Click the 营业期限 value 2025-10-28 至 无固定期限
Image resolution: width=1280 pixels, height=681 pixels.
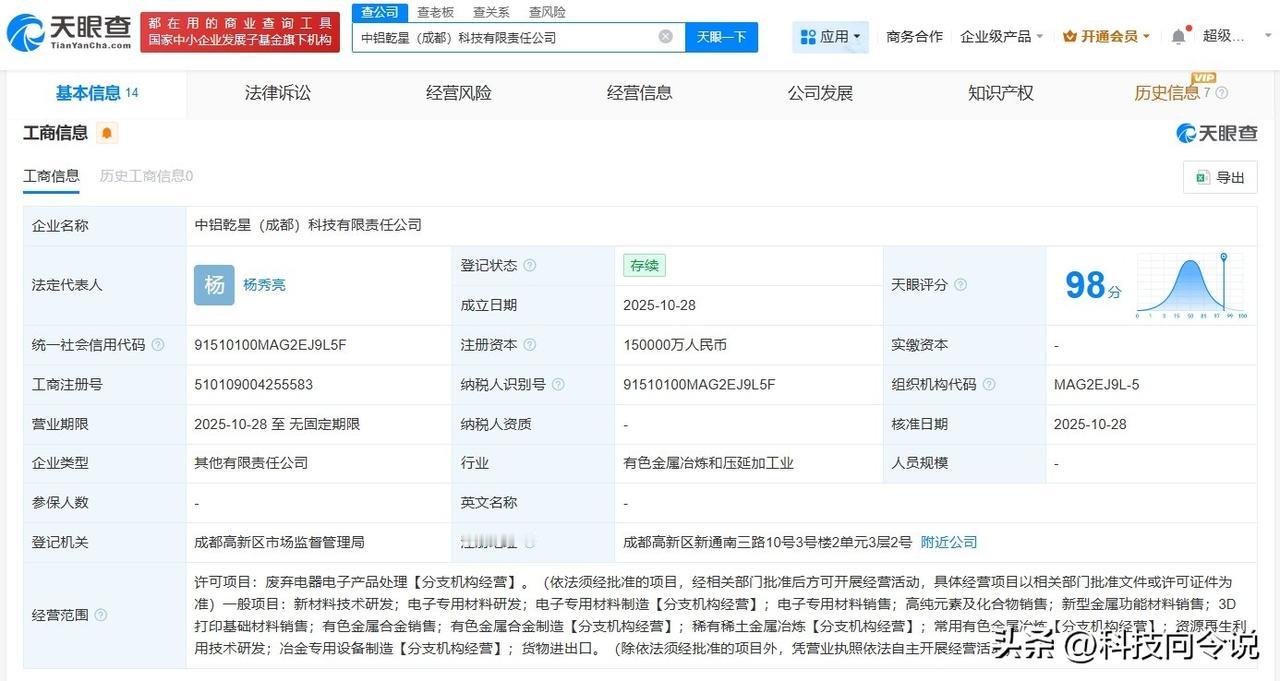click(277, 424)
